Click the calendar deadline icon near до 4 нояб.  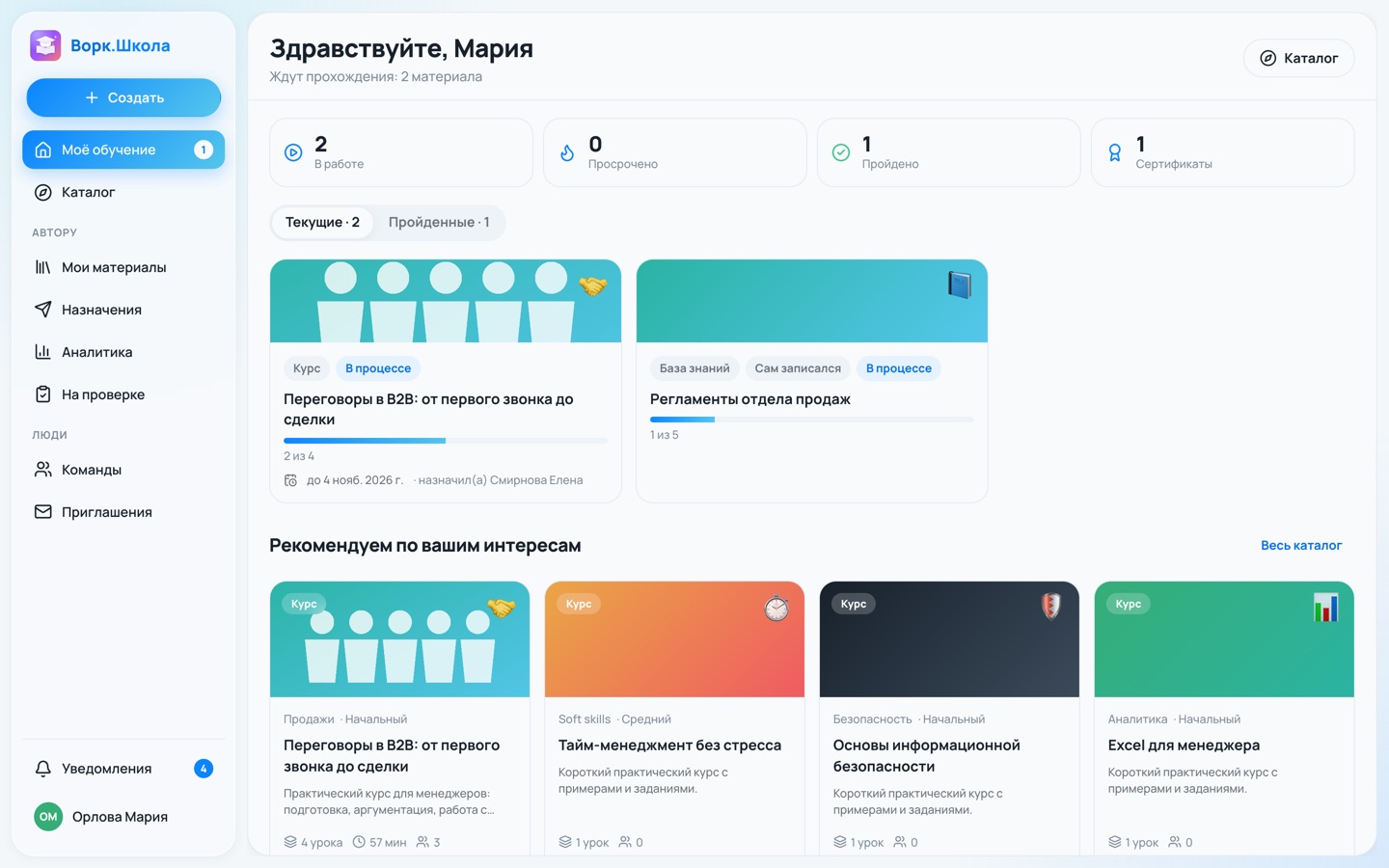pyautogui.click(x=290, y=480)
